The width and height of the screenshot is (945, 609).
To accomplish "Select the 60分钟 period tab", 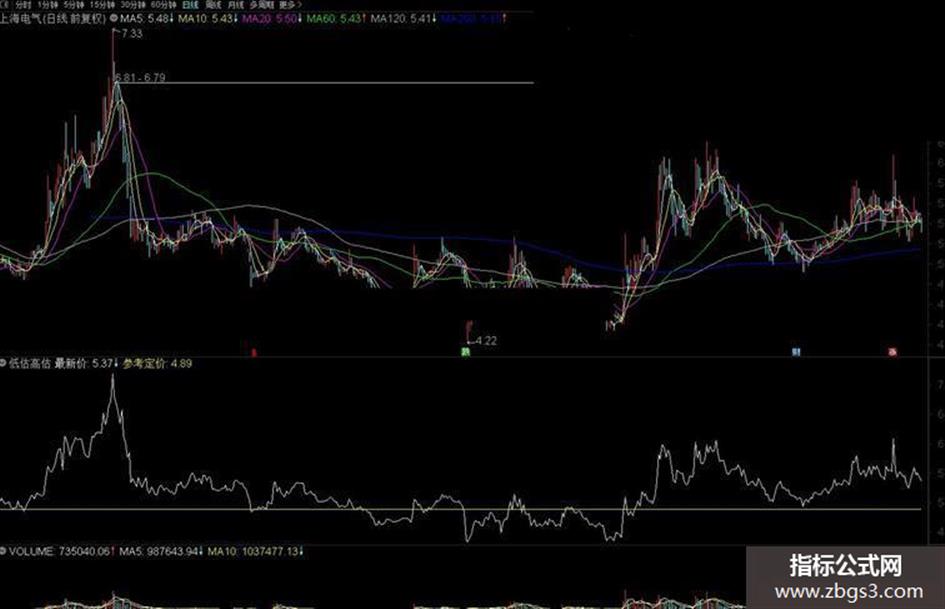I will click(163, 4).
